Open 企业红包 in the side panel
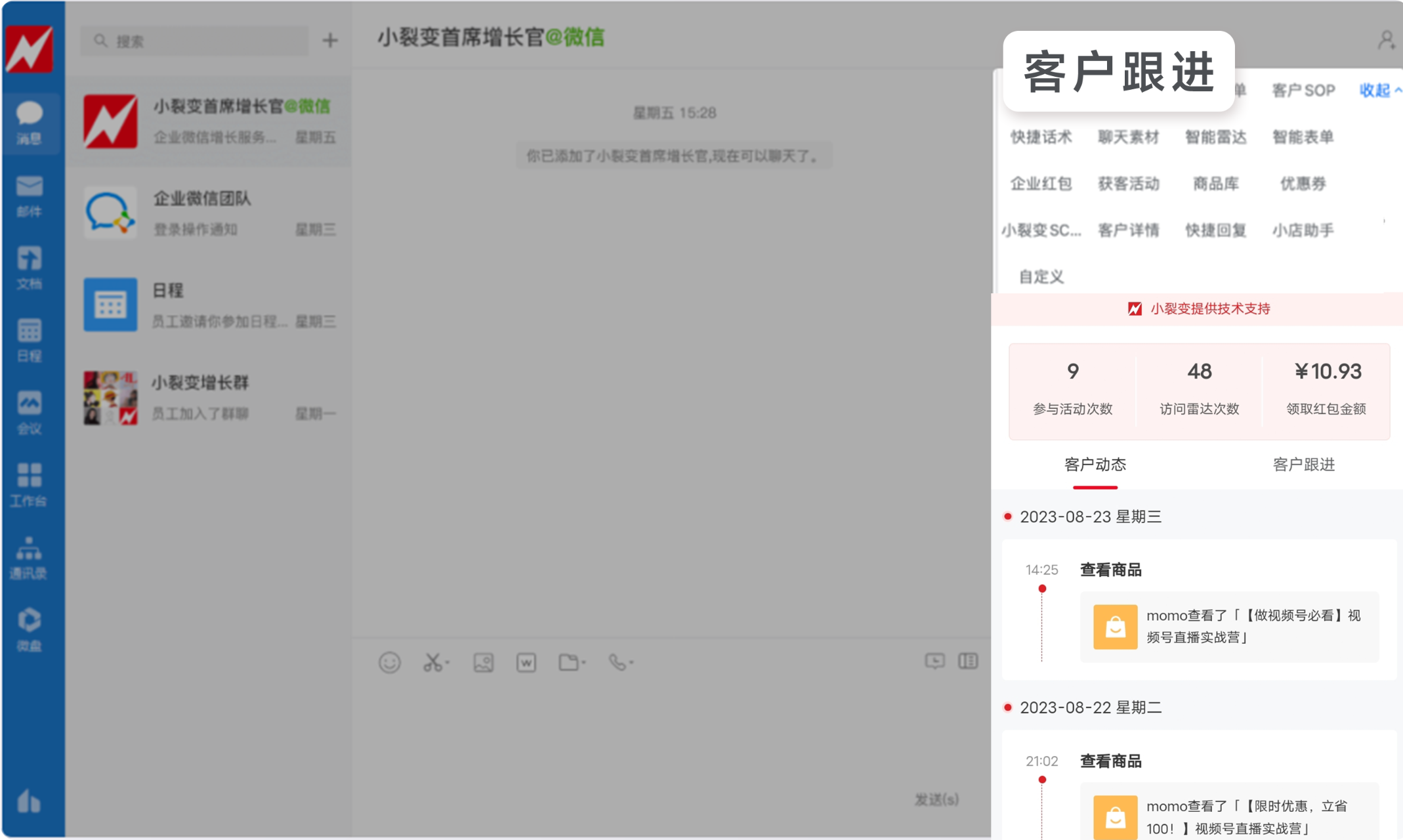 (1041, 184)
